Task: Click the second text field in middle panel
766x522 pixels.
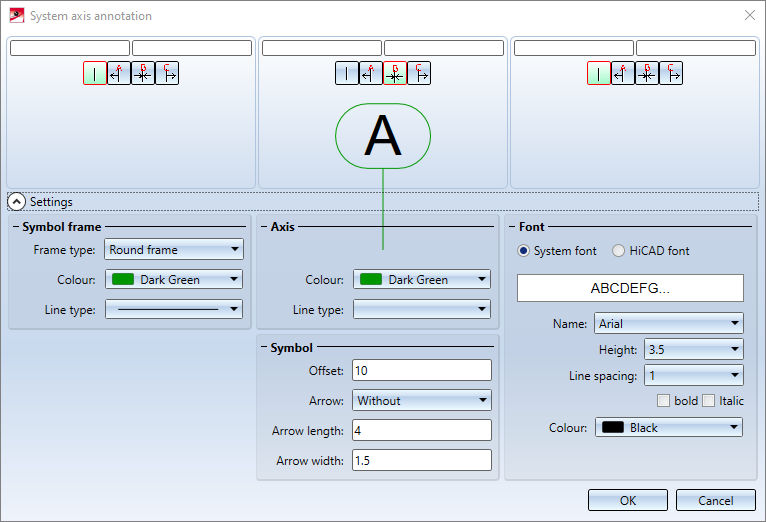Action: point(444,48)
